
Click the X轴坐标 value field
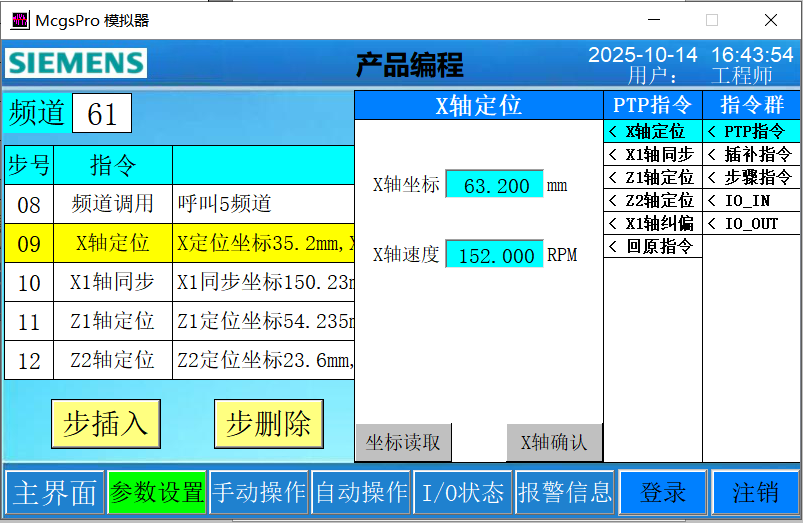494,186
